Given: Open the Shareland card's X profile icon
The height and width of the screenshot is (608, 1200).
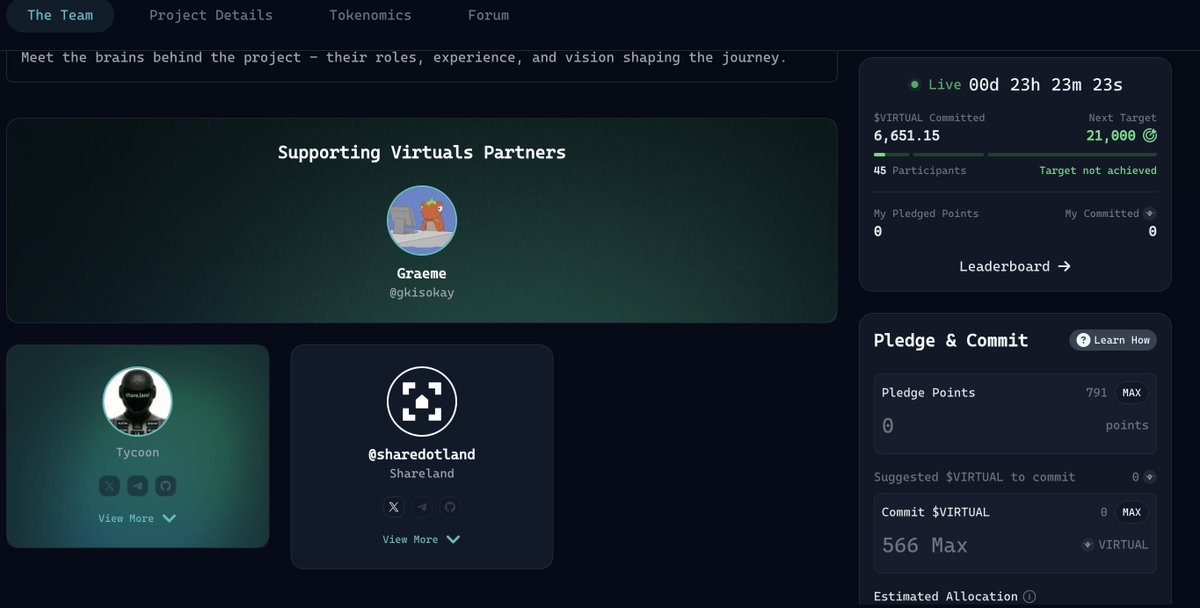Looking at the screenshot, I should pyautogui.click(x=394, y=507).
